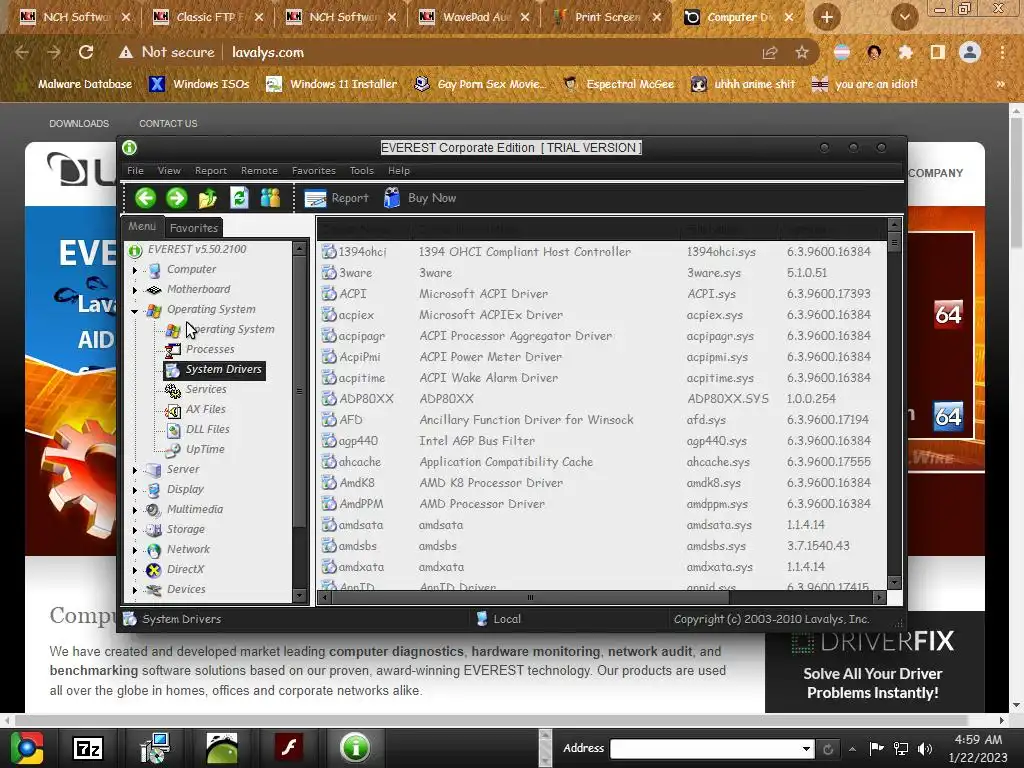Image resolution: width=1024 pixels, height=768 pixels.
Task: Open the View menu in EVEREST
Action: coord(168,170)
